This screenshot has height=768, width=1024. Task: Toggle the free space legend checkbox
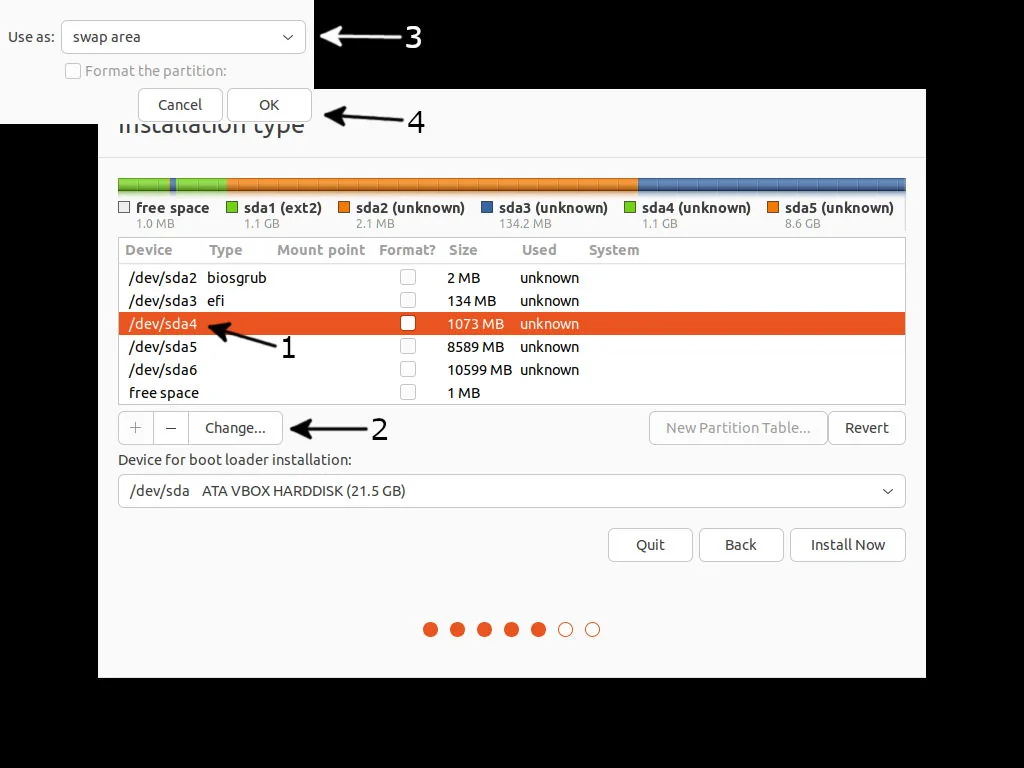click(124, 207)
